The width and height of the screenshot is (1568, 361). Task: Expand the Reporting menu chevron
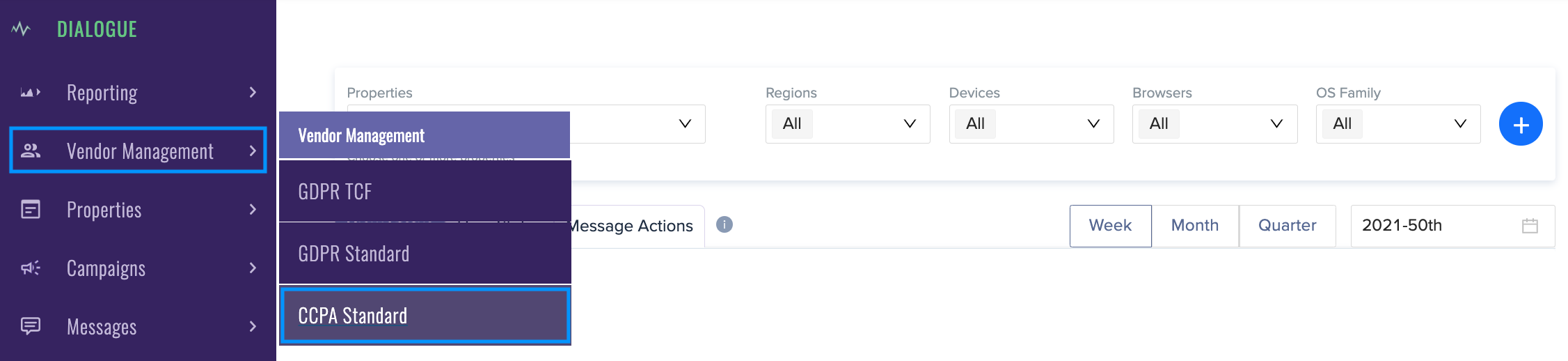(x=253, y=92)
